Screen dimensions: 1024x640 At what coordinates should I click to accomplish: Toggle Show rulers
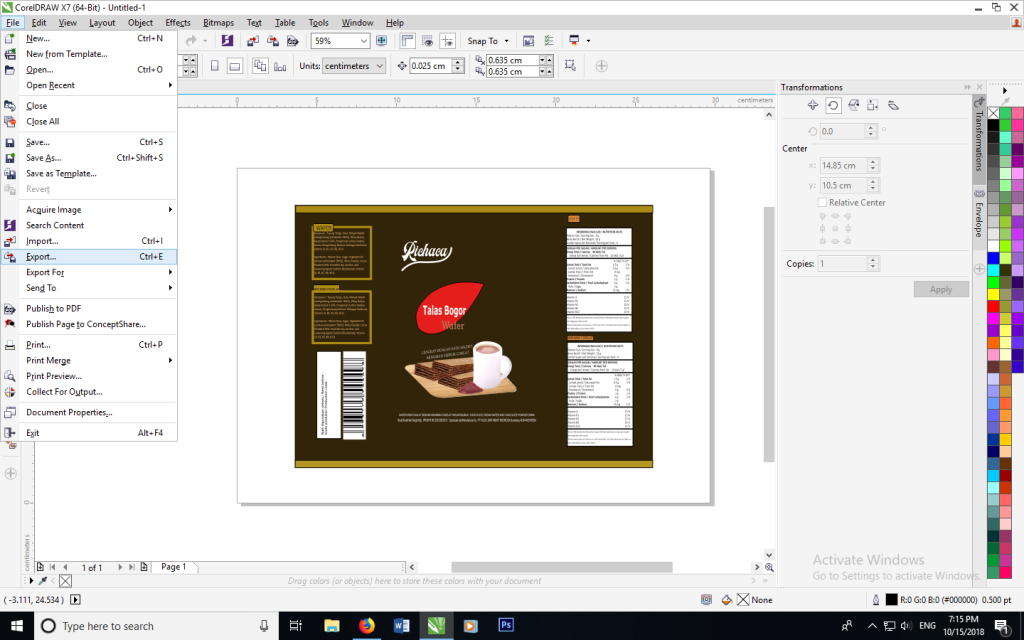[x=407, y=40]
